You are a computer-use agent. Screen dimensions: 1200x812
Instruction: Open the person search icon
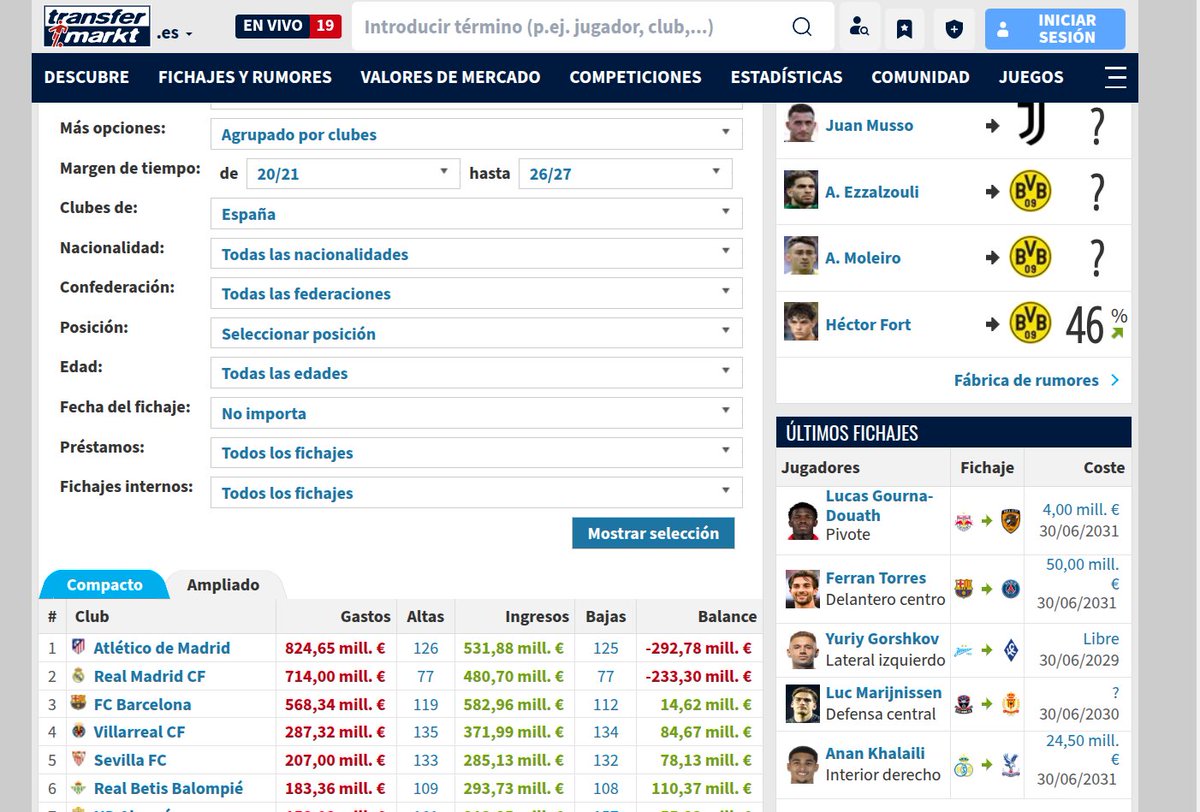[x=859, y=28]
